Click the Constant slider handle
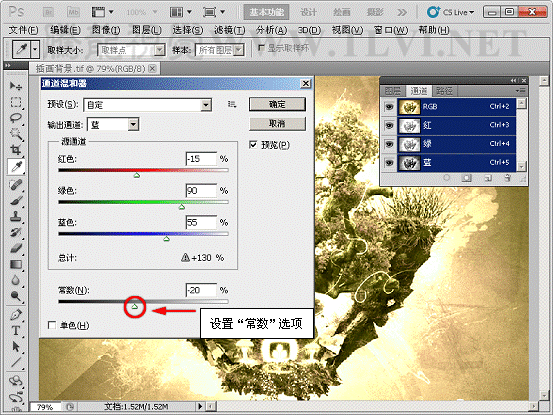553x415 pixels. tap(134, 306)
